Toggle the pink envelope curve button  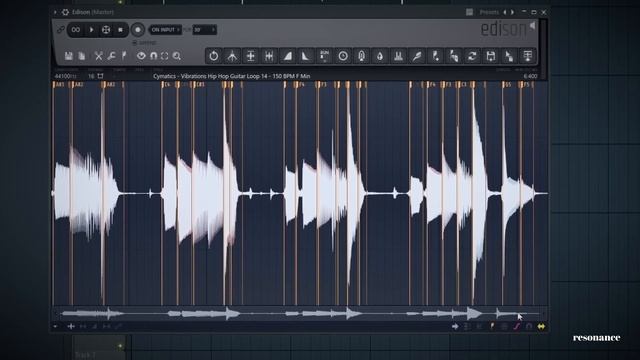[x=517, y=327]
